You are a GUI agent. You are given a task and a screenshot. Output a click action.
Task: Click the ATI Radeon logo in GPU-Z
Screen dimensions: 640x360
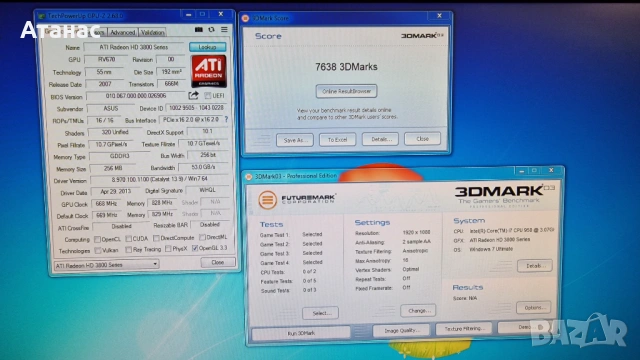(x=209, y=71)
